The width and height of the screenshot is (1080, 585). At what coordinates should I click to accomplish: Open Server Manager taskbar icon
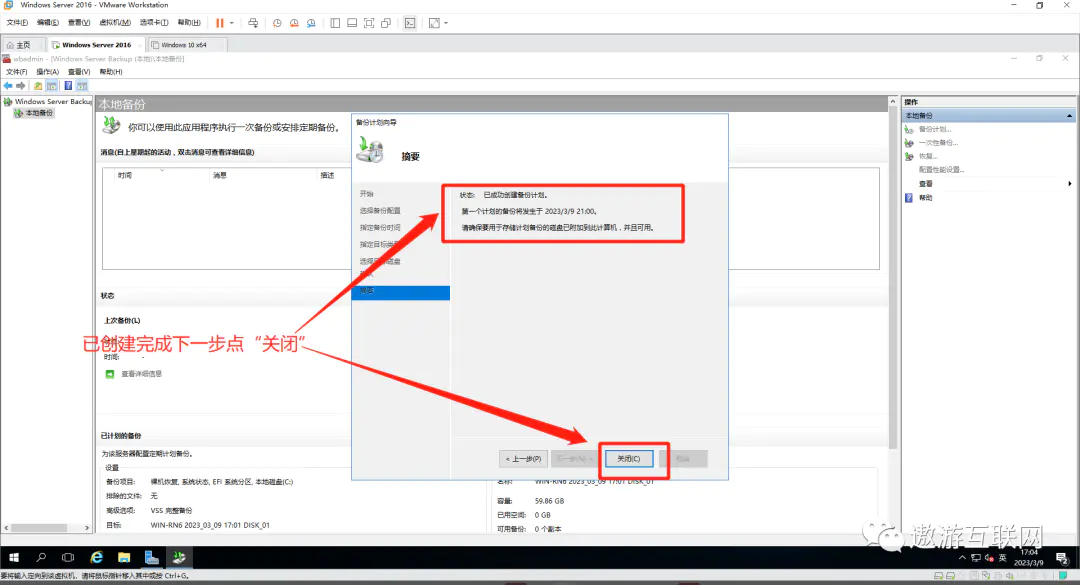tap(152, 557)
